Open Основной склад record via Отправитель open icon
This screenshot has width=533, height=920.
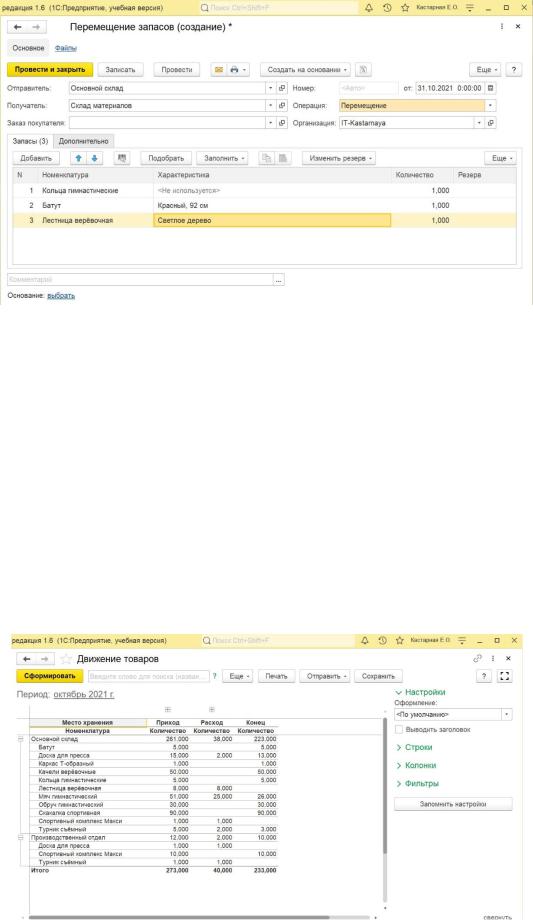click(x=282, y=88)
